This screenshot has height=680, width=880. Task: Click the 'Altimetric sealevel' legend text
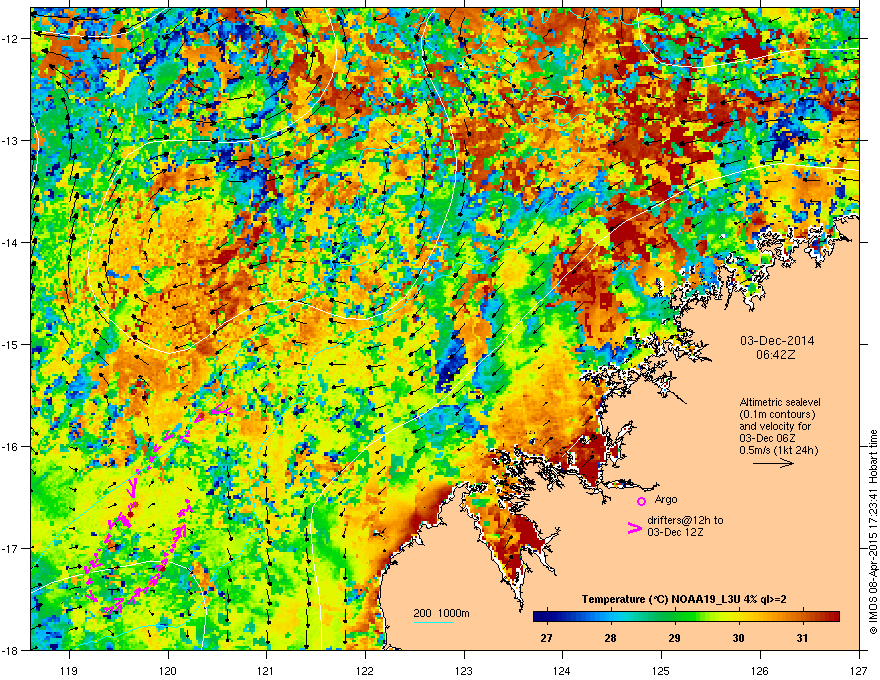tap(780, 402)
